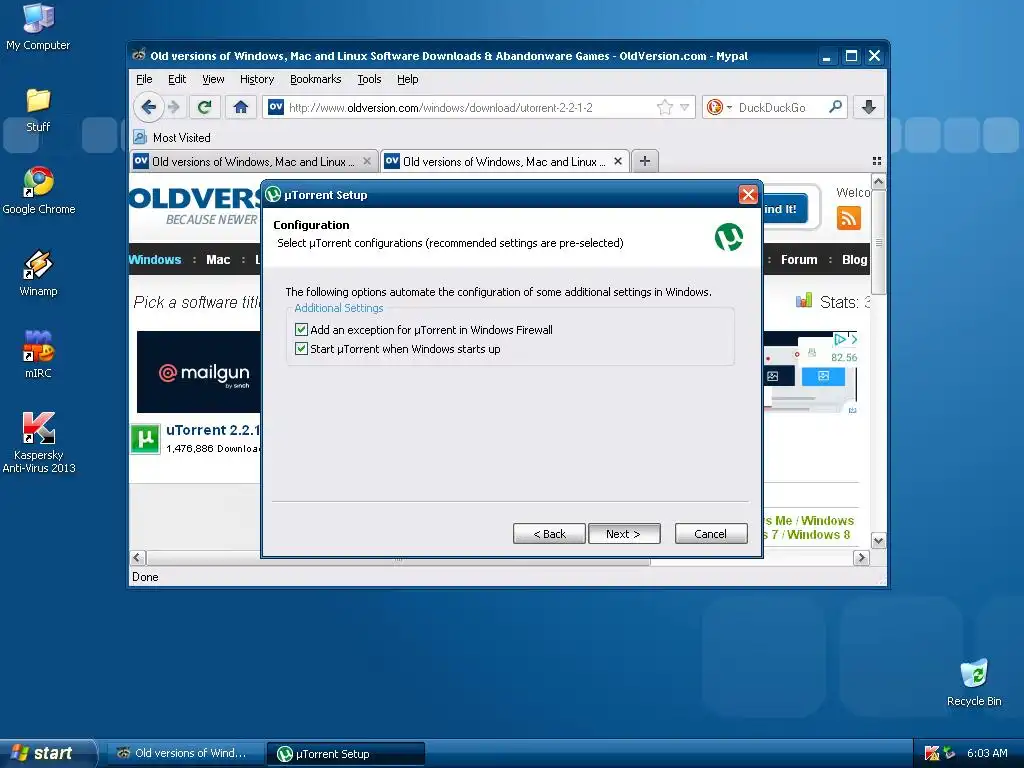Click the horizontal scrollbar left arrow

click(137, 558)
